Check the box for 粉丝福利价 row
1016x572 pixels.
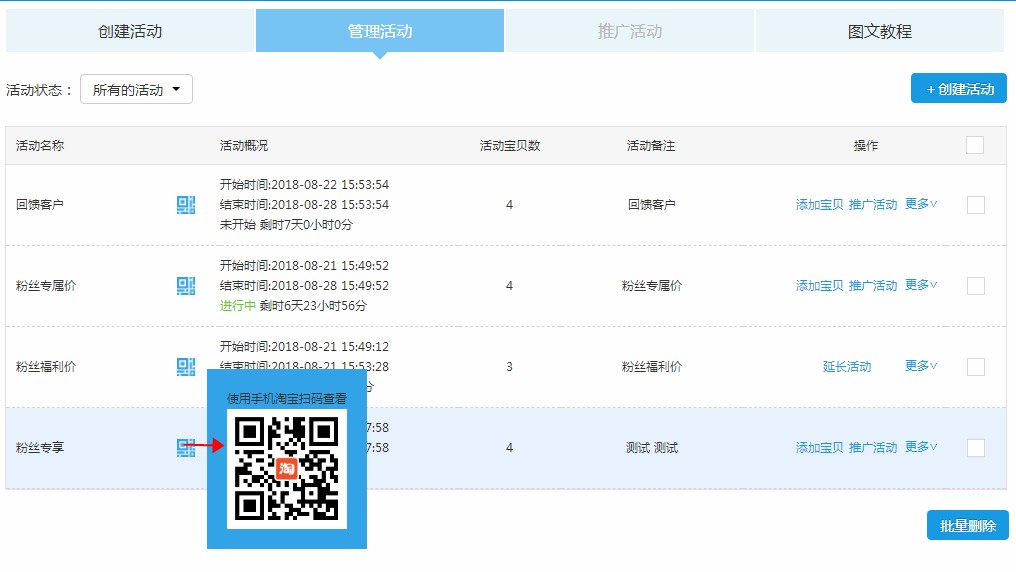coord(975,367)
